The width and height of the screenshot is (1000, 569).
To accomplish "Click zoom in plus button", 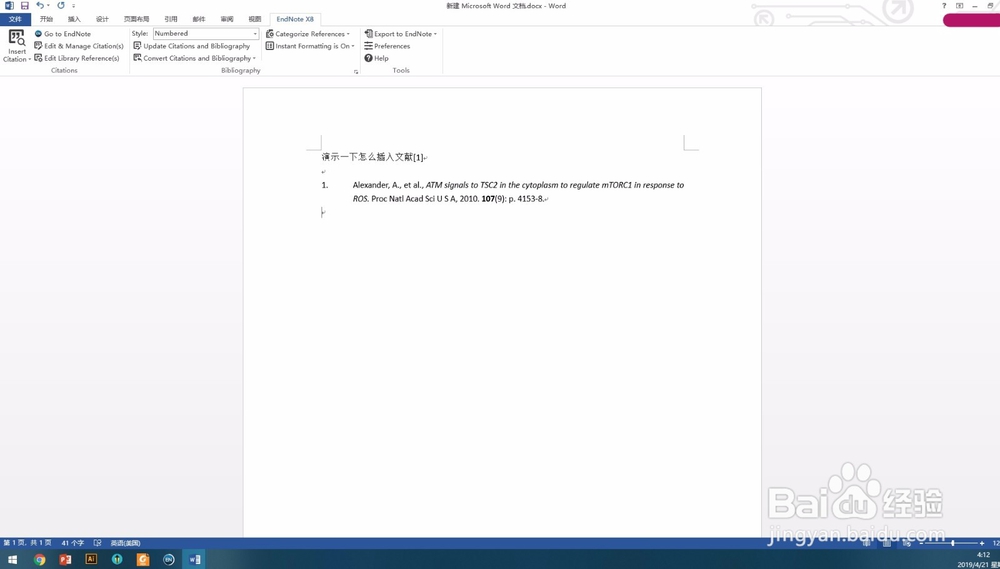I will tap(982, 543).
